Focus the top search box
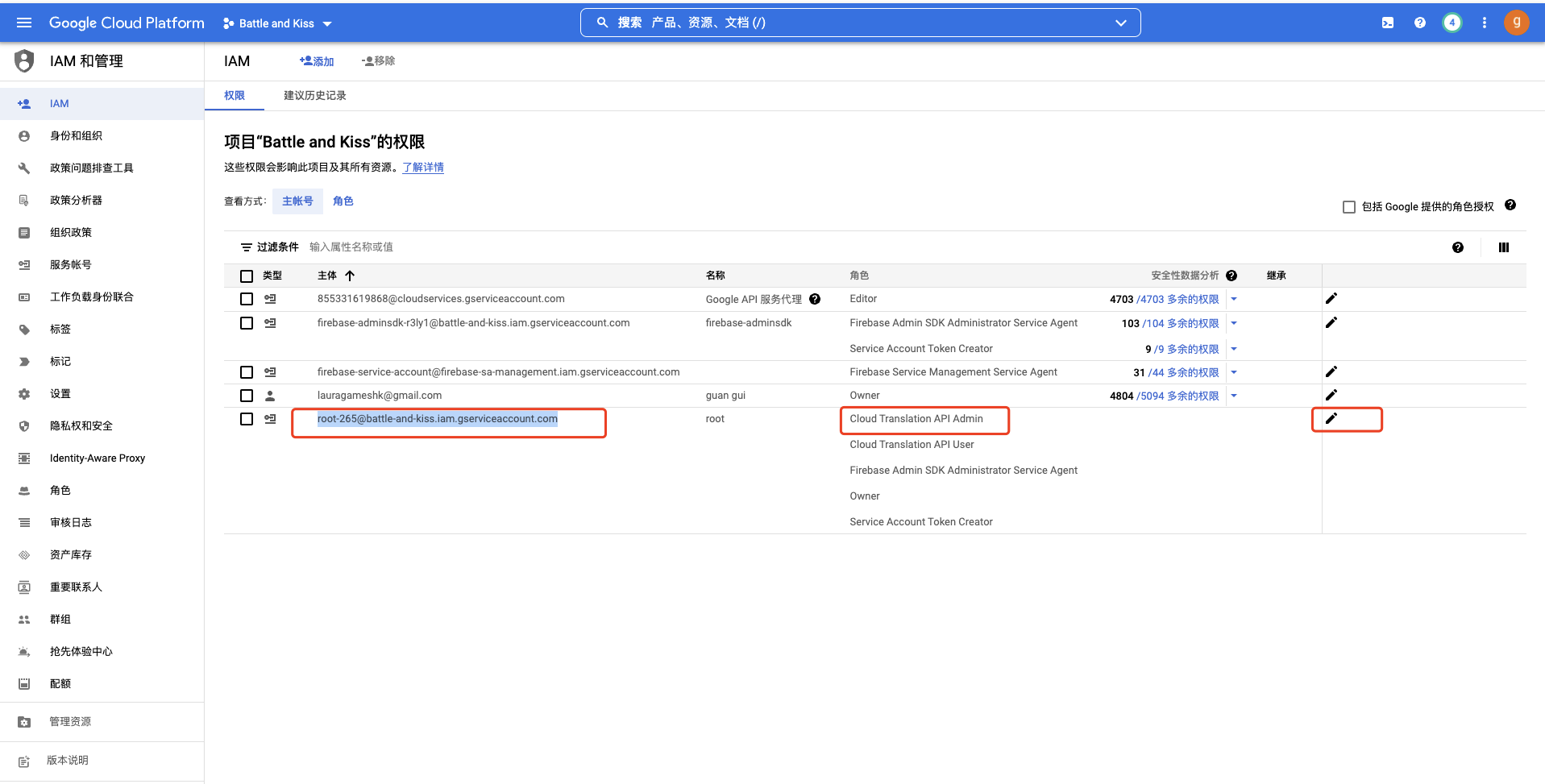Image resolution: width=1545 pixels, height=784 pixels. 860,23
